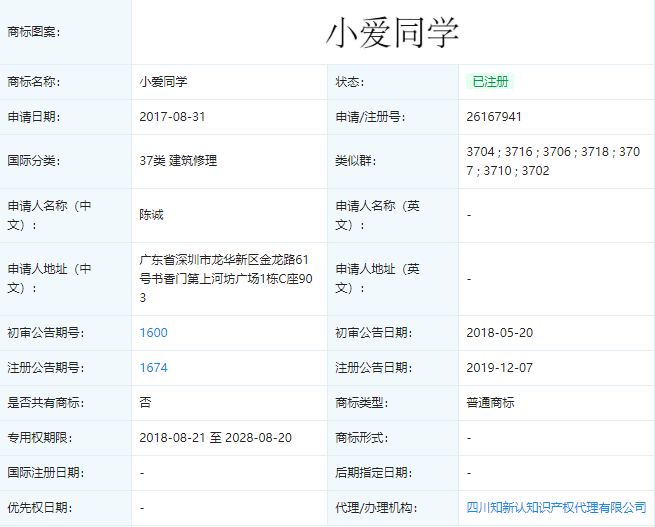This screenshot has height=527, width=655.
Task: Click the 已注册 status badge
Action: point(490,81)
